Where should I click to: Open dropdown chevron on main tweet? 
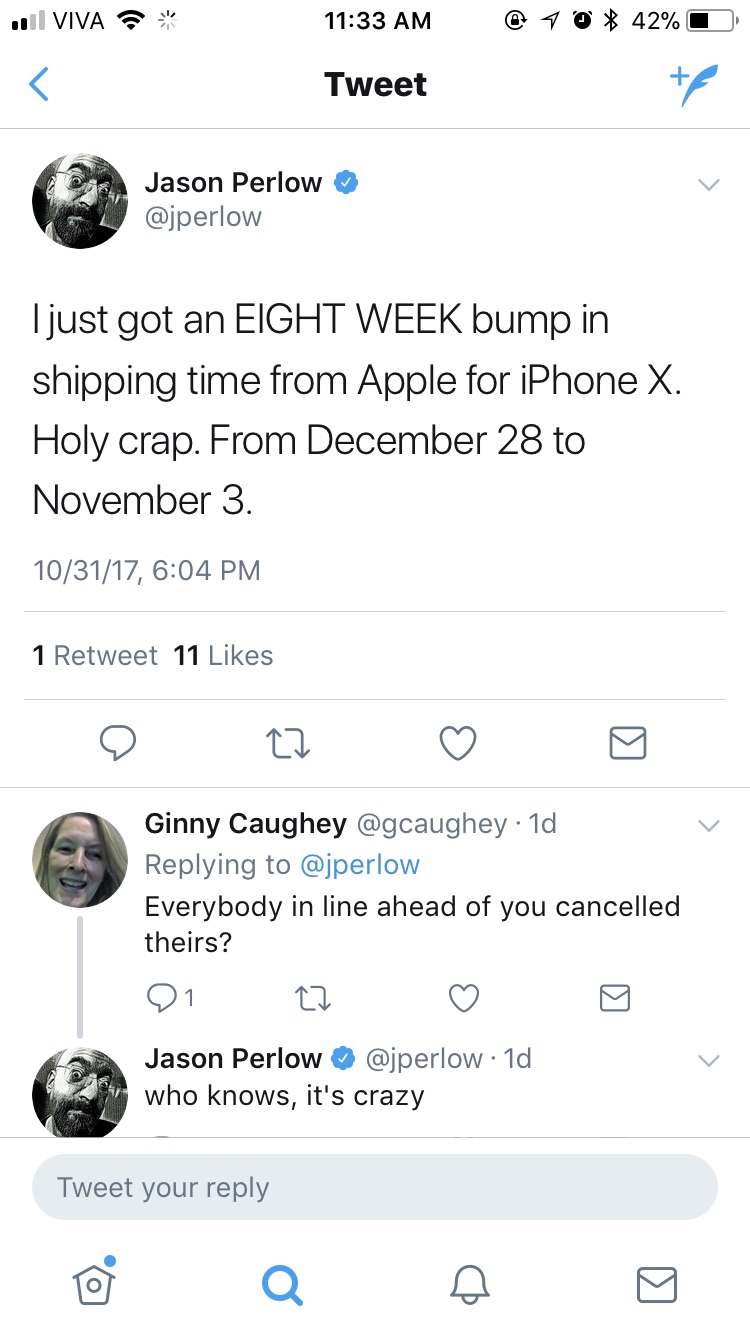pos(708,185)
